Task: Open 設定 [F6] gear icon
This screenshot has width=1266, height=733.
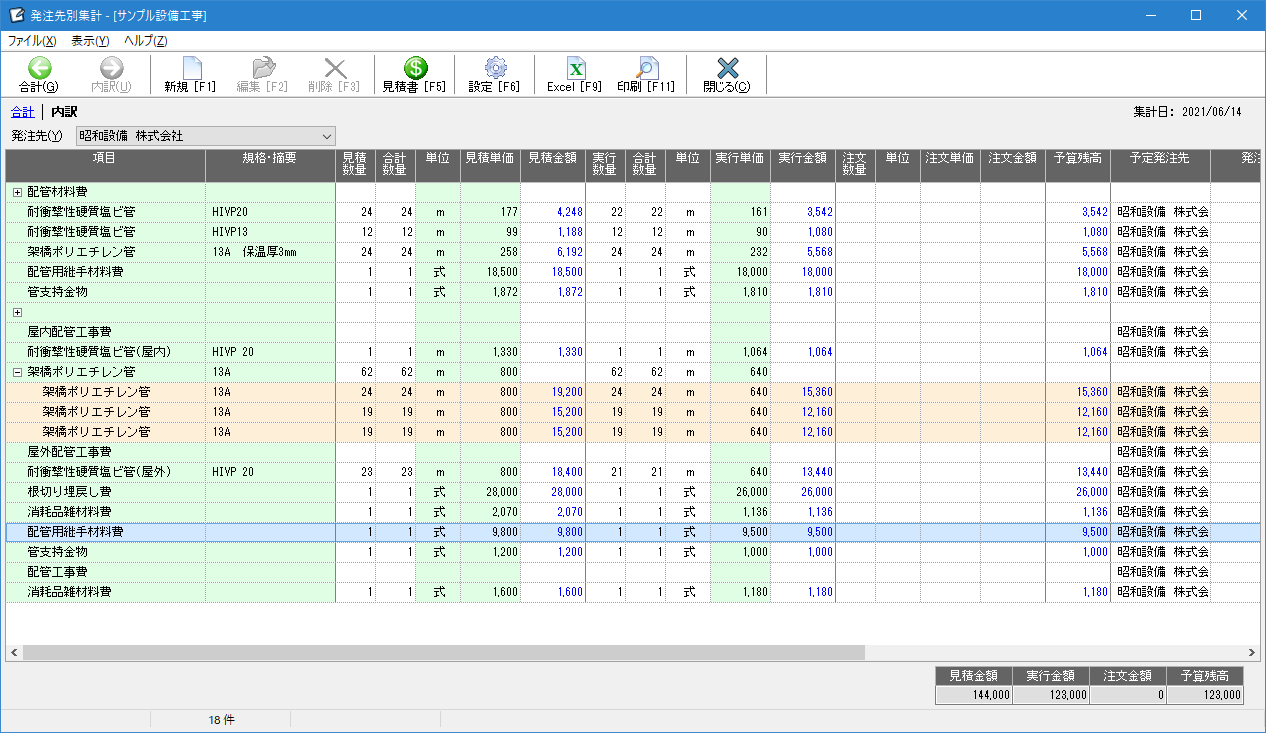Action: [495, 67]
